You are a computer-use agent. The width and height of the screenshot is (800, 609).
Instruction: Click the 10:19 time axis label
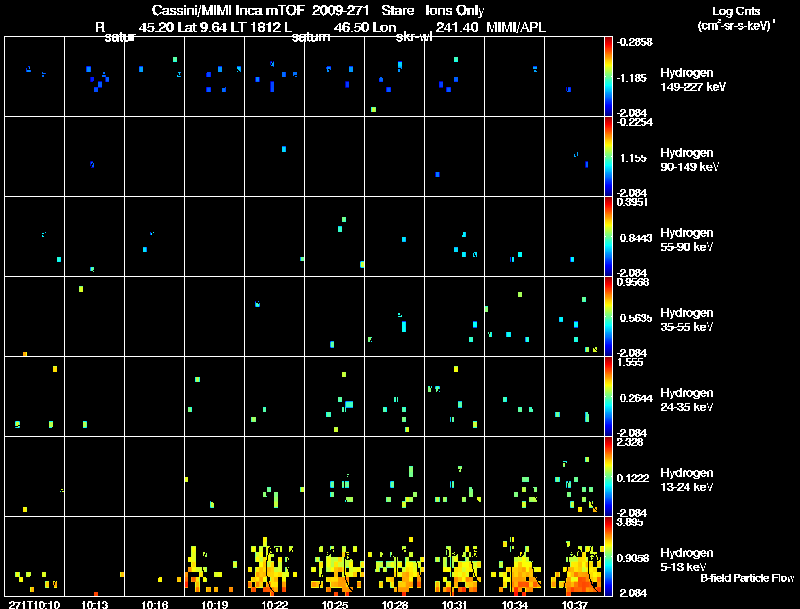coord(214,604)
